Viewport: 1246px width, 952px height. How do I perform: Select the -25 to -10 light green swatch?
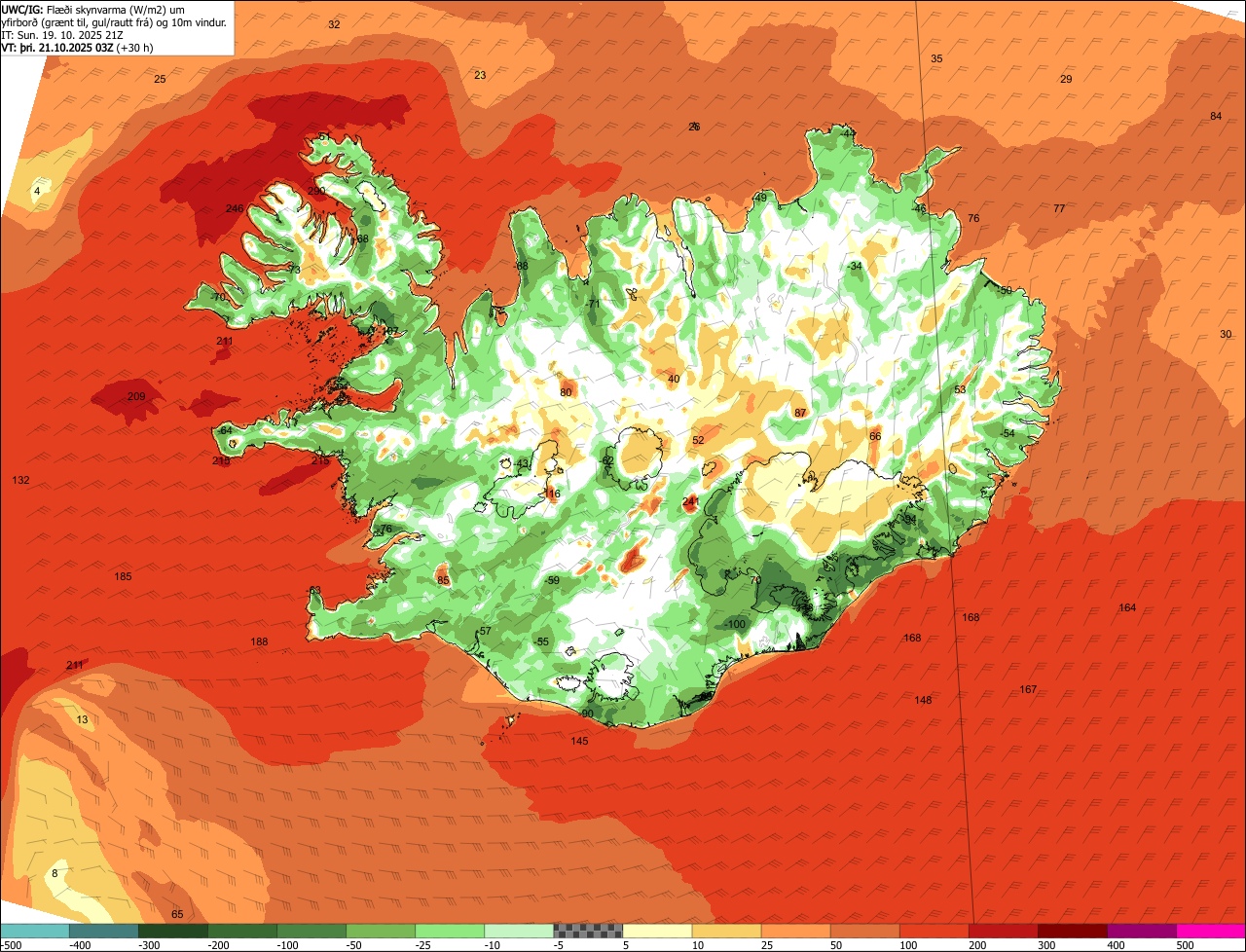click(450, 931)
